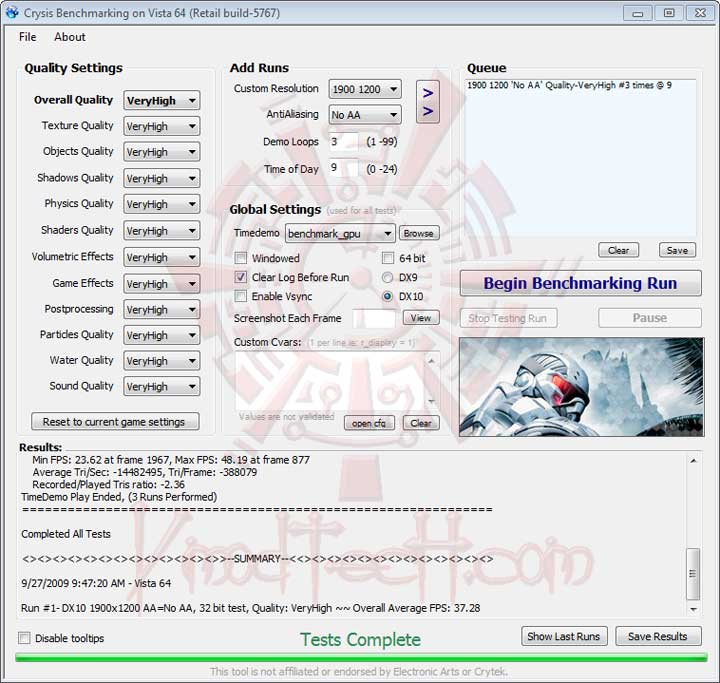720x683 pixels.
Task: Click the 'Overall Average FPS: 37.28' result line
Action: click(x=251, y=608)
